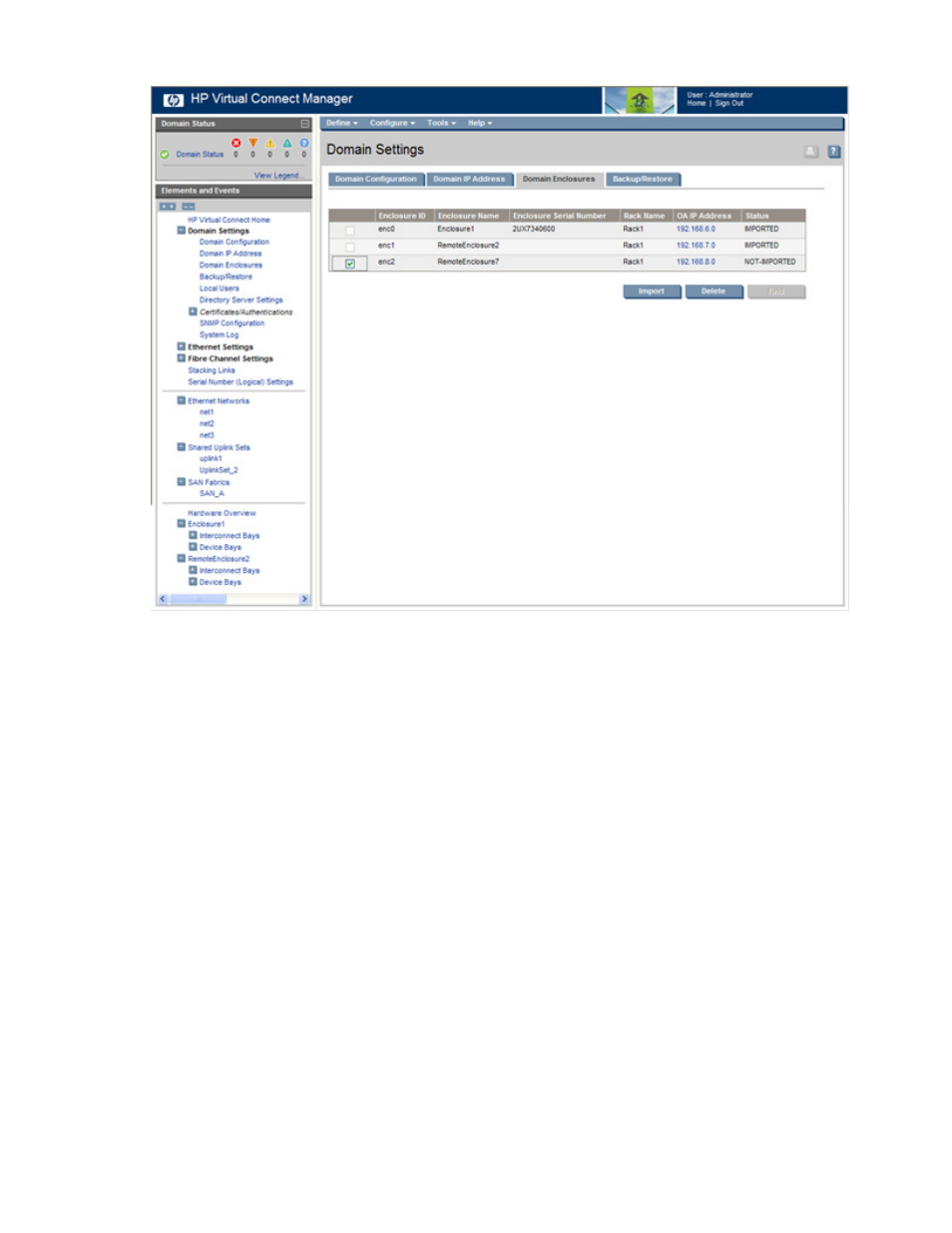Screen dimensions: 952x1233
Task: Expand Device Bays under RemoteEnclosure2
Action: click(x=193, y=581)
